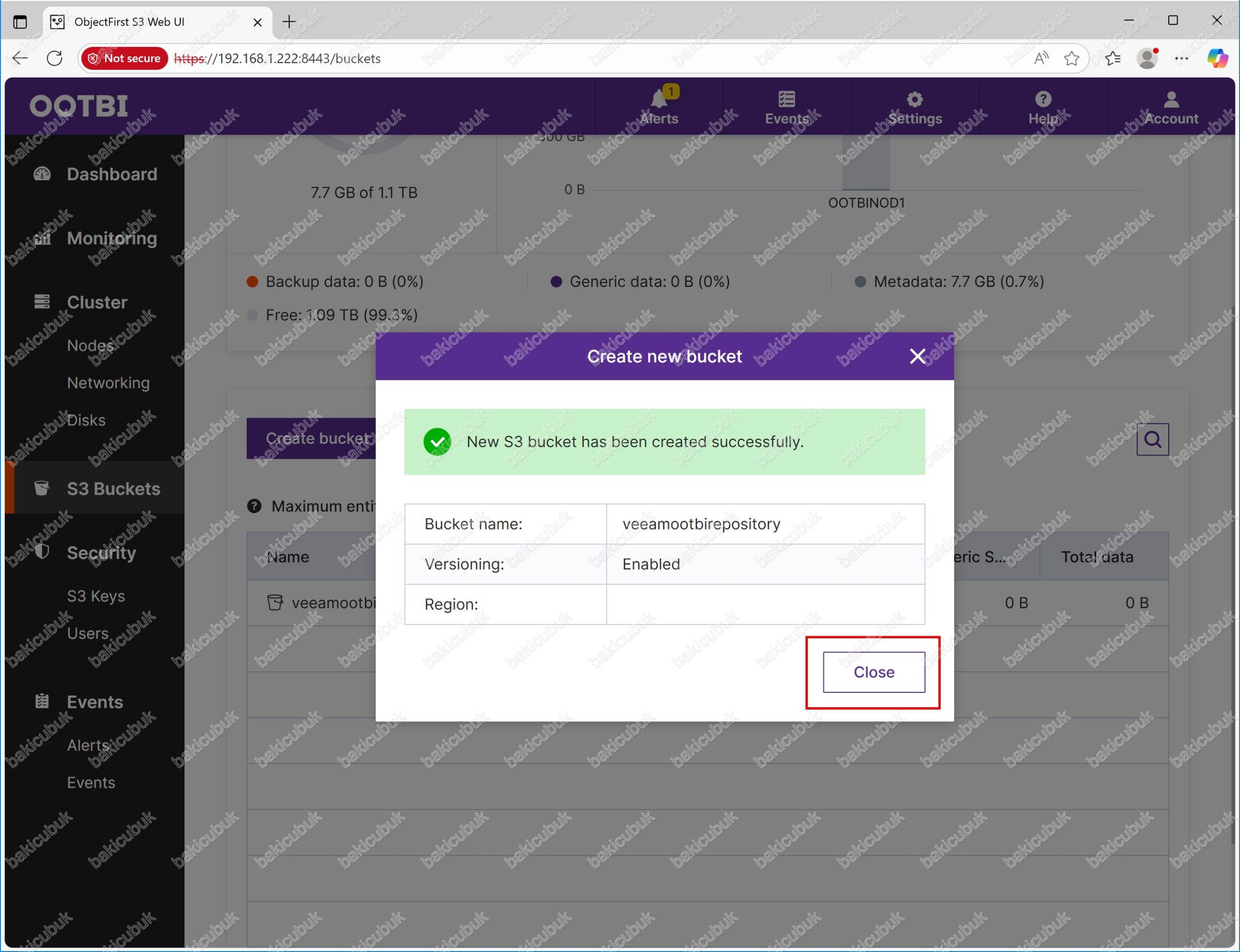The height and width of the screenshot is (952, 1240).
Task: Open the Help question mark icon
Action: (x=1043, y=99)
